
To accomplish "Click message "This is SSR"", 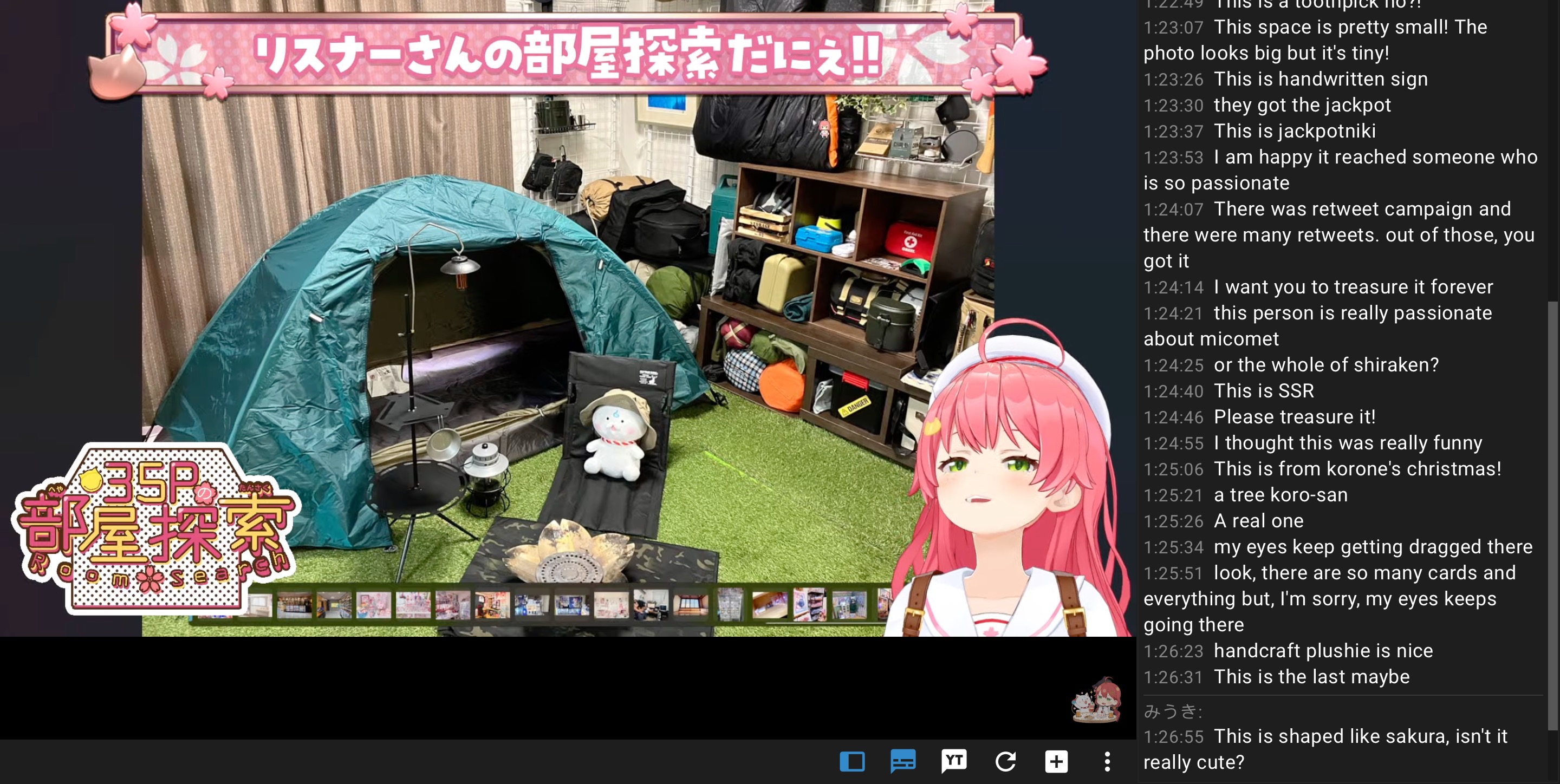I will 1264,391.
